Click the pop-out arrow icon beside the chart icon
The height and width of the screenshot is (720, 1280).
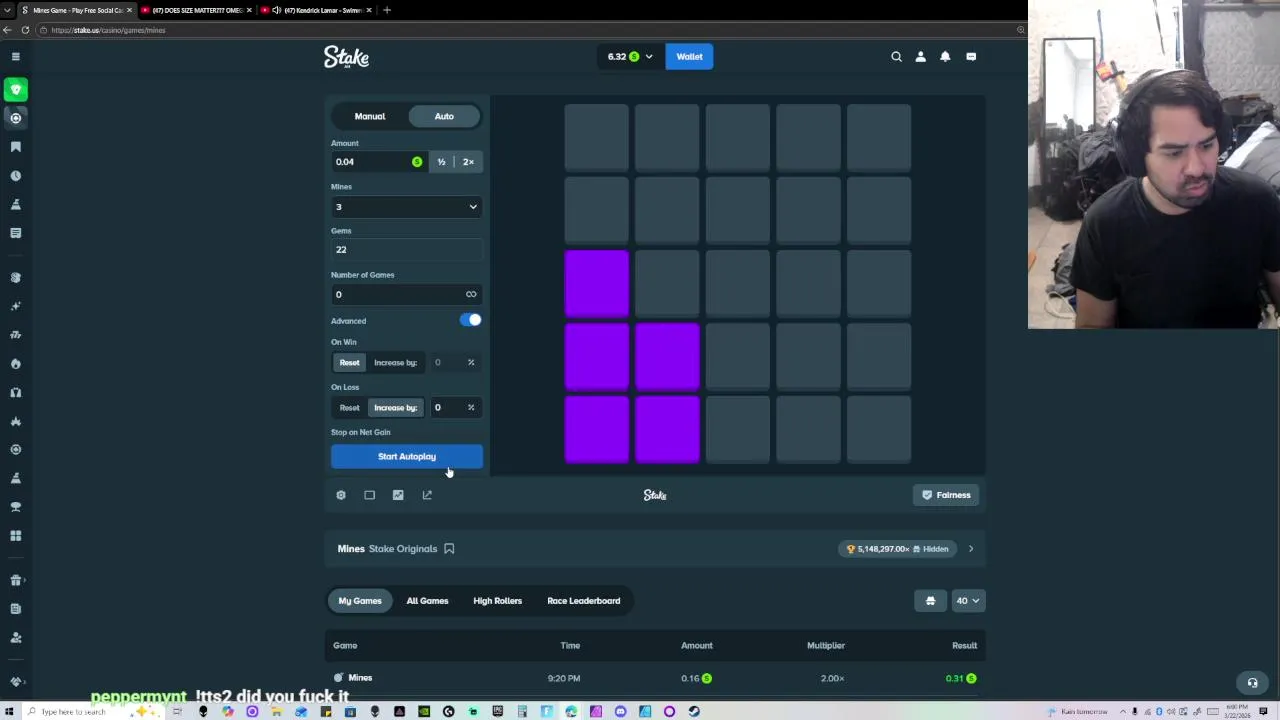click(x=427, y=495)
